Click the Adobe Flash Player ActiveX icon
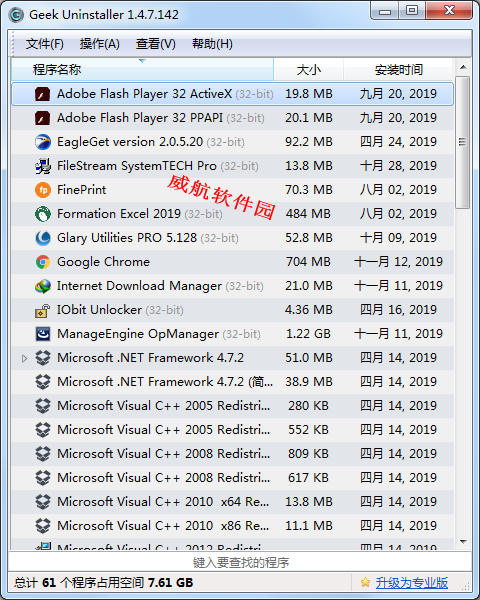480x600 pixels. tap(42, 94)
